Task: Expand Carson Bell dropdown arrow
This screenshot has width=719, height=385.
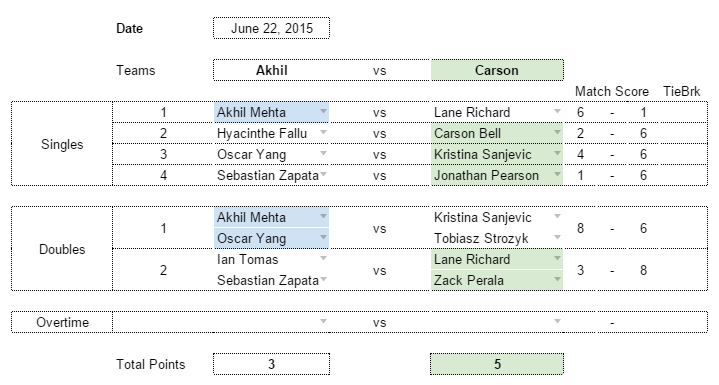Action: pyautogui.click(x=557, y=132)
